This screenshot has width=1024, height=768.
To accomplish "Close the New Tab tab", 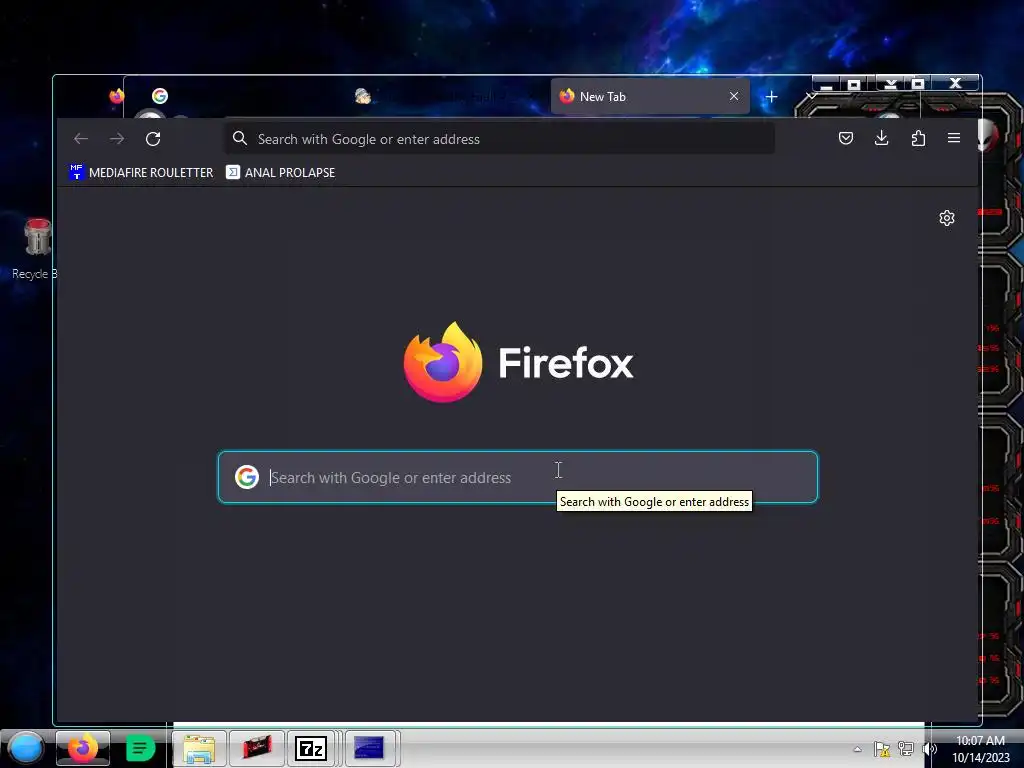I will 734,96.
